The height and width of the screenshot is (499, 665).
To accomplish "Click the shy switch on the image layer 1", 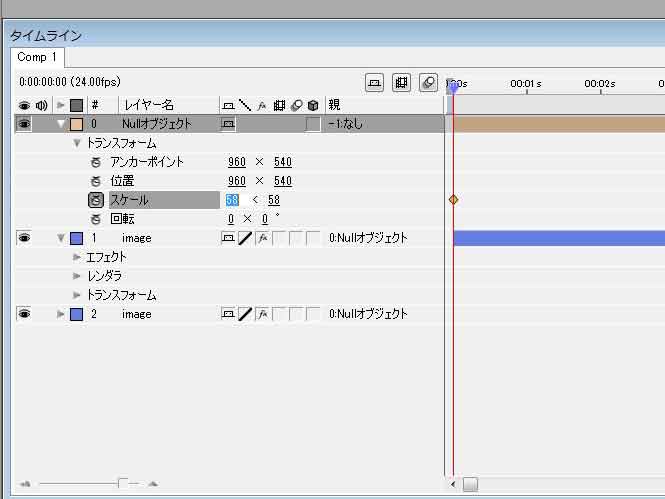I will point(228,238).
